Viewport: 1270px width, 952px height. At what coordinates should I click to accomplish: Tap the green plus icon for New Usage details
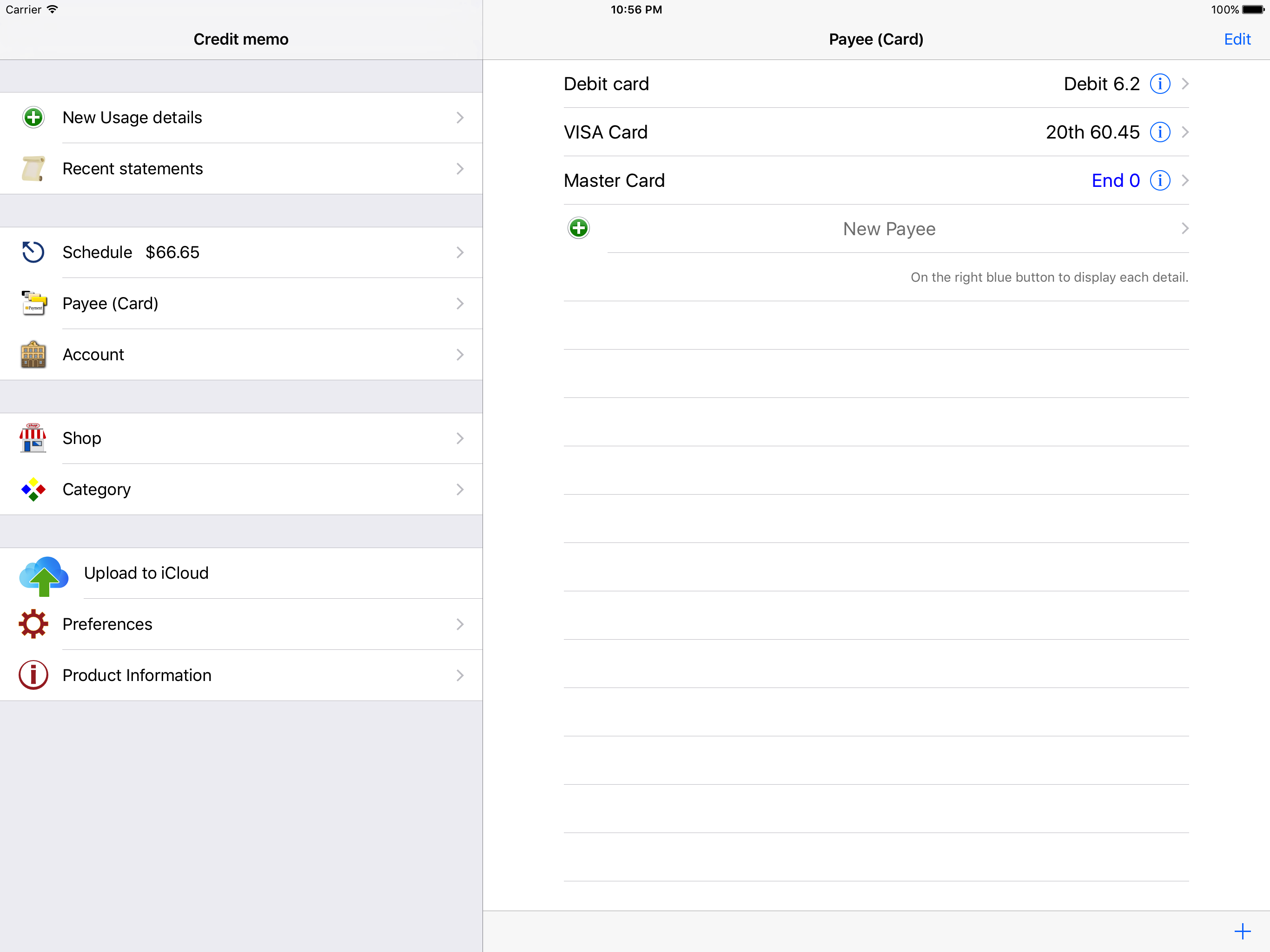(x=33, y=117)
